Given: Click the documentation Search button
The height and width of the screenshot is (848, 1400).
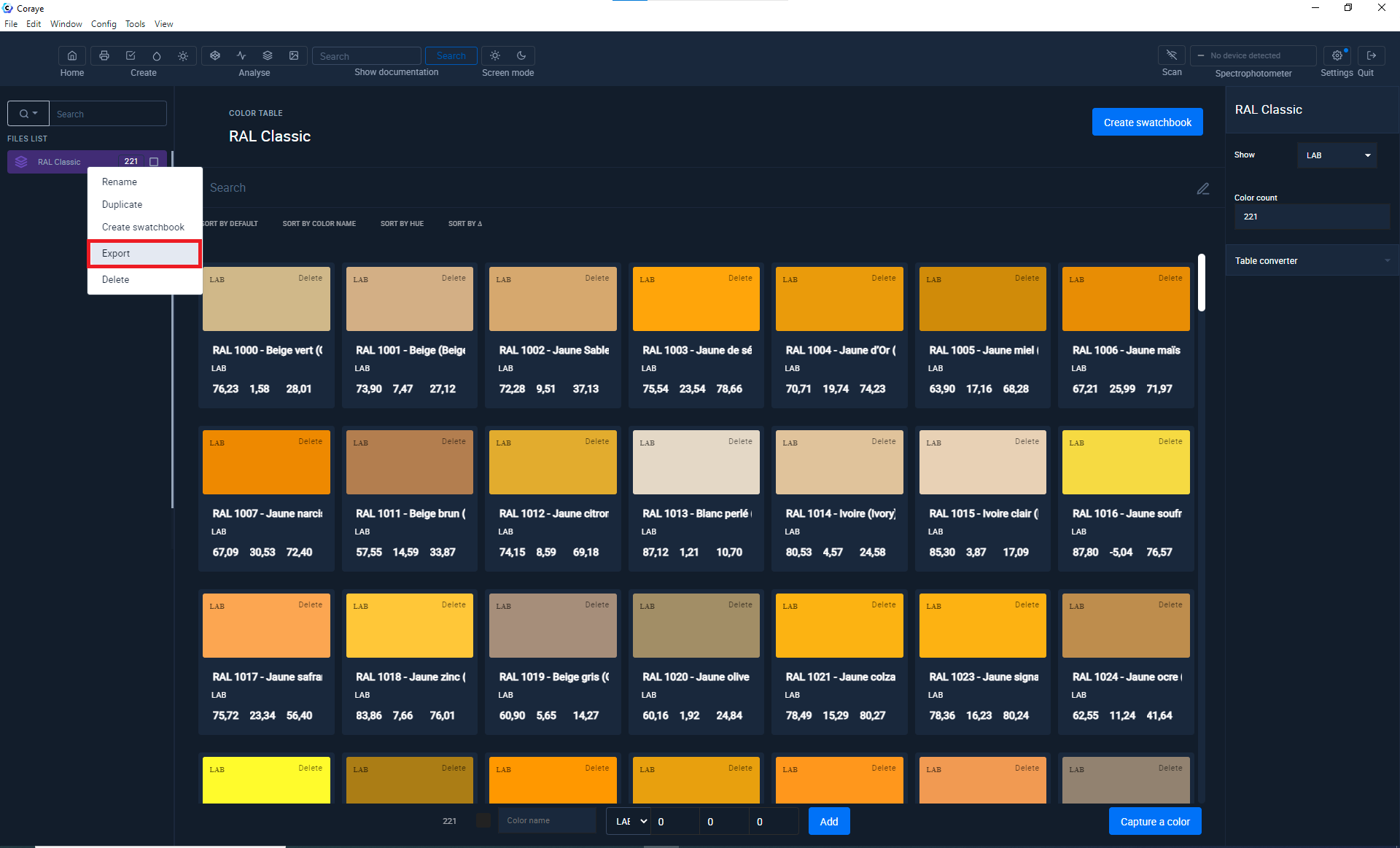Looking at the screenshot, I should point(451,55).
